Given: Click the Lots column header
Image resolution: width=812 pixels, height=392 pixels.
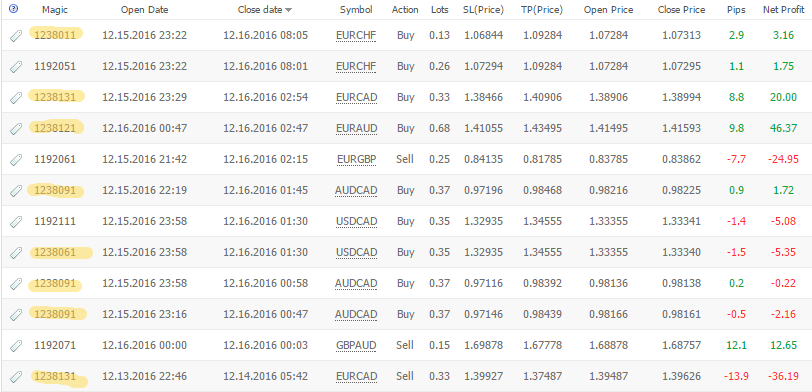Looking at the screenshot, I should [x=440, y=10].
